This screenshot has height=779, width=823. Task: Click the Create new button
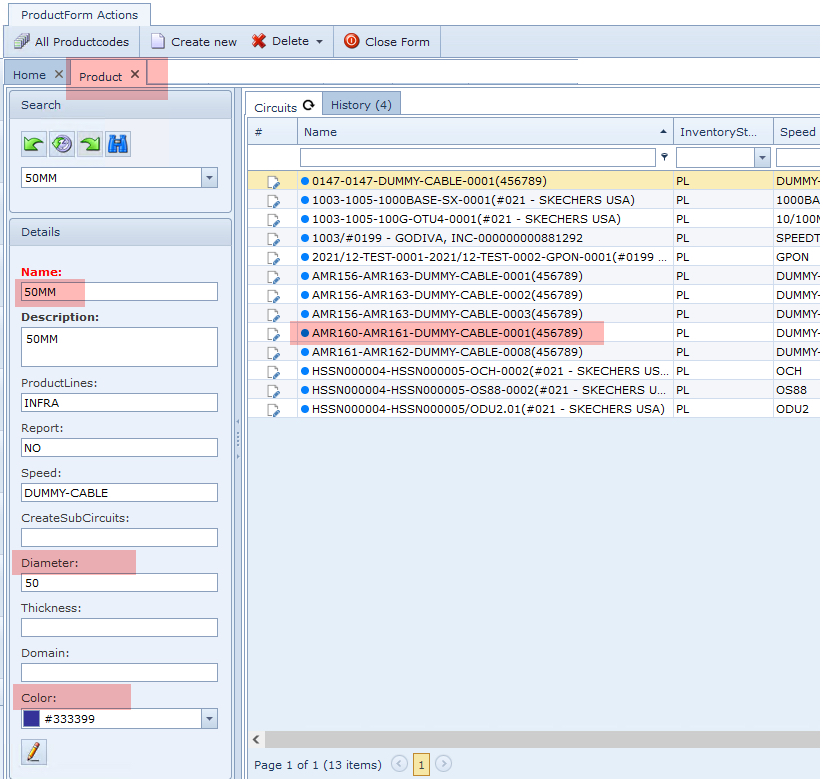point(194,42)
